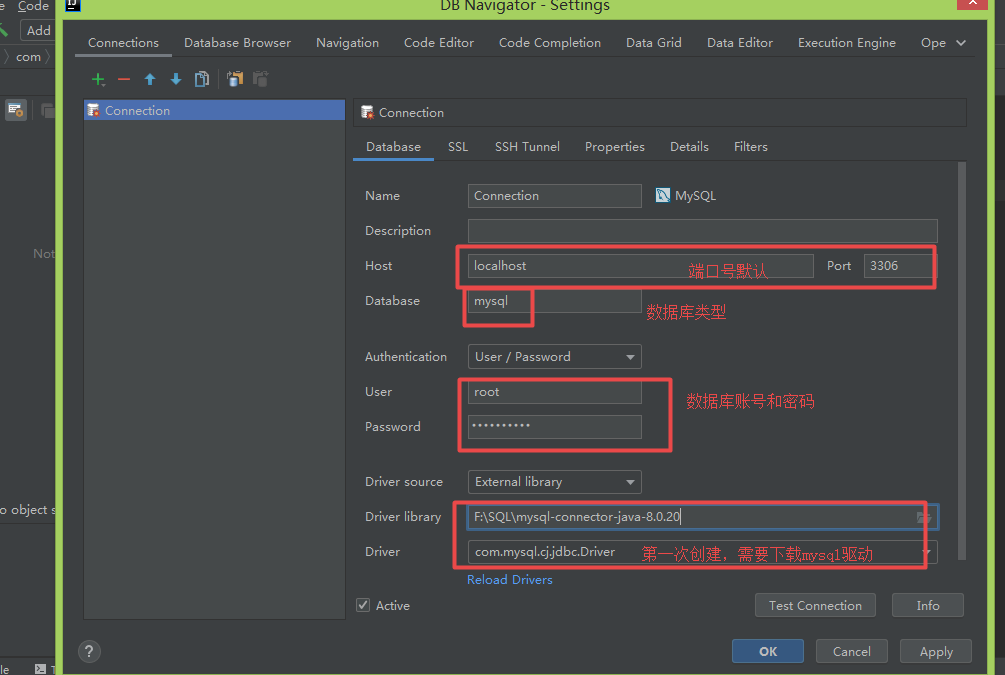Open the Code menu in the IDE window

tap(33, 6)
